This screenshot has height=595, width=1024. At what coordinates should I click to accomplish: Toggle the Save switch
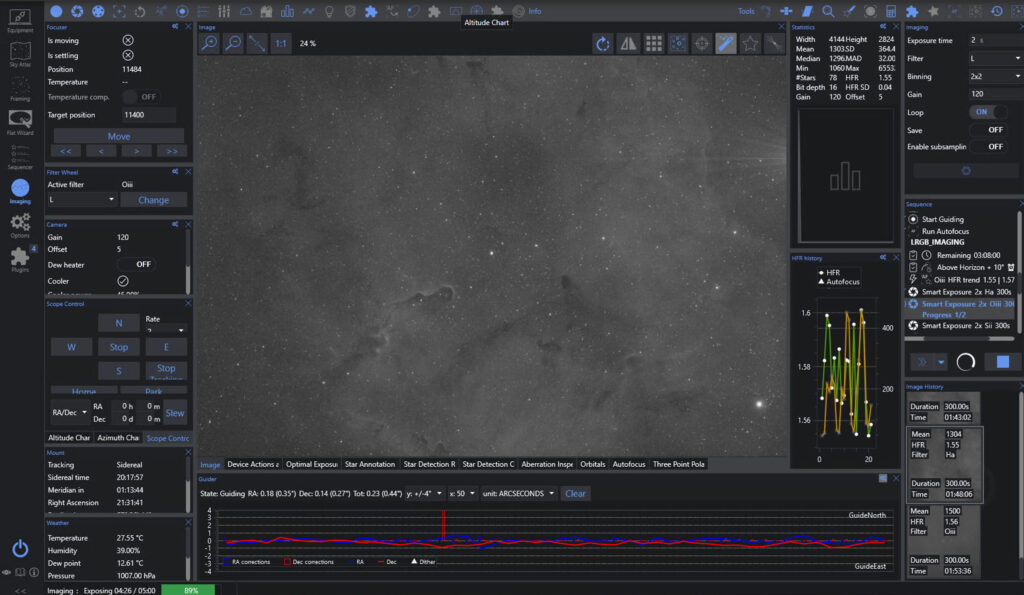[x=988, y=129]
